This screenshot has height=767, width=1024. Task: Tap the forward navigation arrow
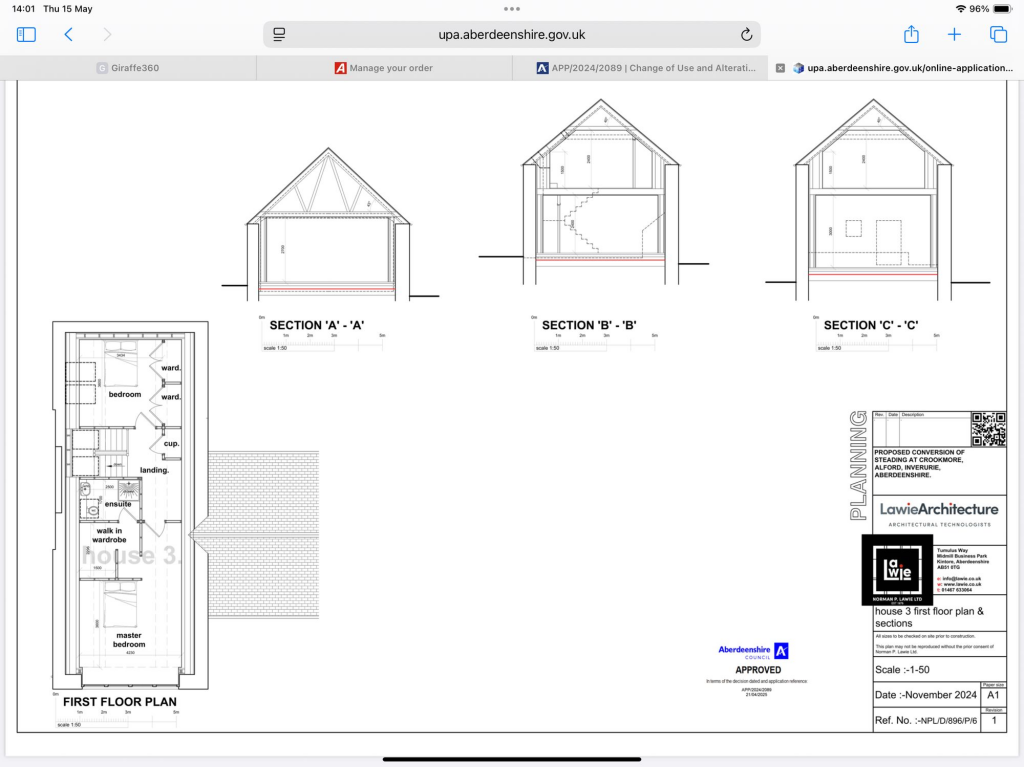(107, 35)
